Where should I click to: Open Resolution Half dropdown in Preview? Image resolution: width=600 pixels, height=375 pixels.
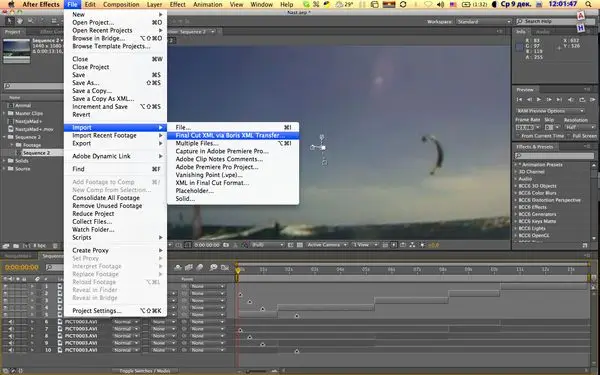tap(580, 127)
